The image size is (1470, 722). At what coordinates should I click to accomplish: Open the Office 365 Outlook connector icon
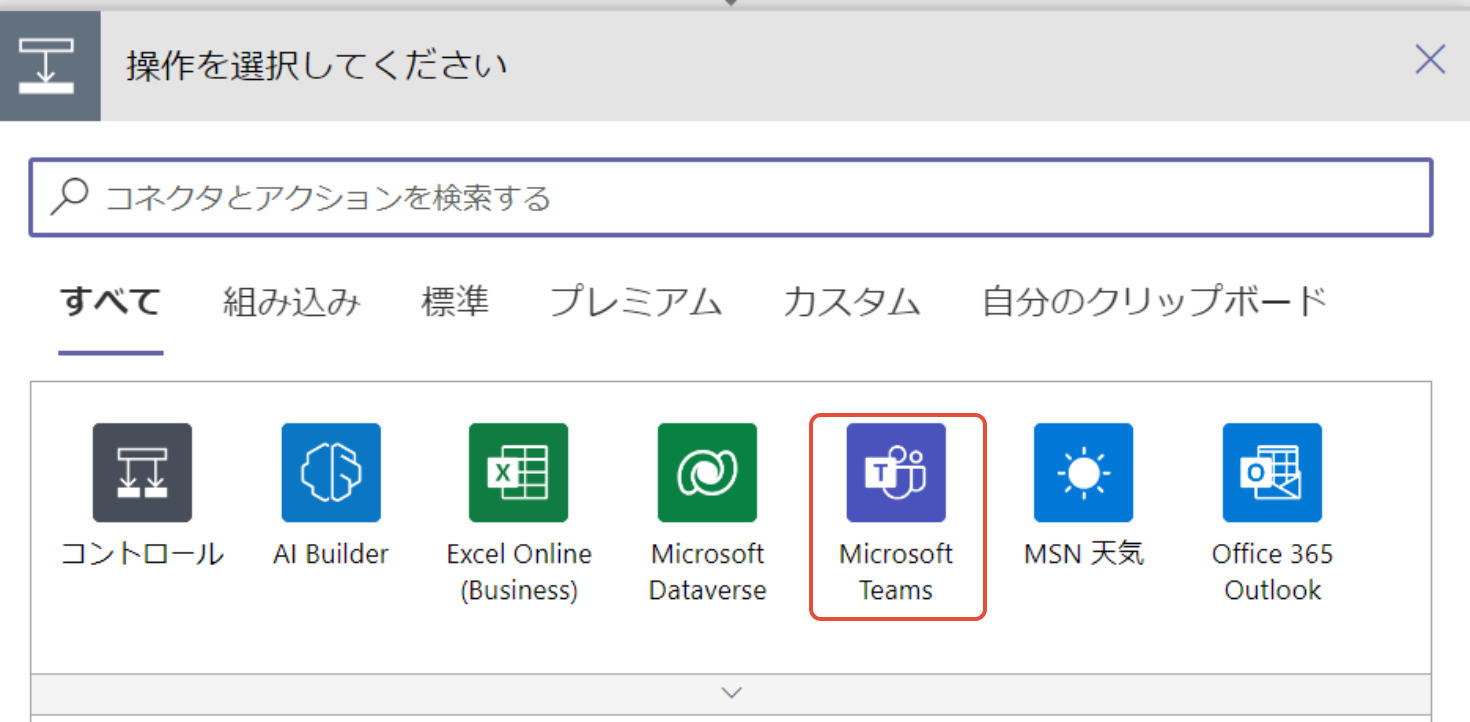click(x=1272, y=472)
